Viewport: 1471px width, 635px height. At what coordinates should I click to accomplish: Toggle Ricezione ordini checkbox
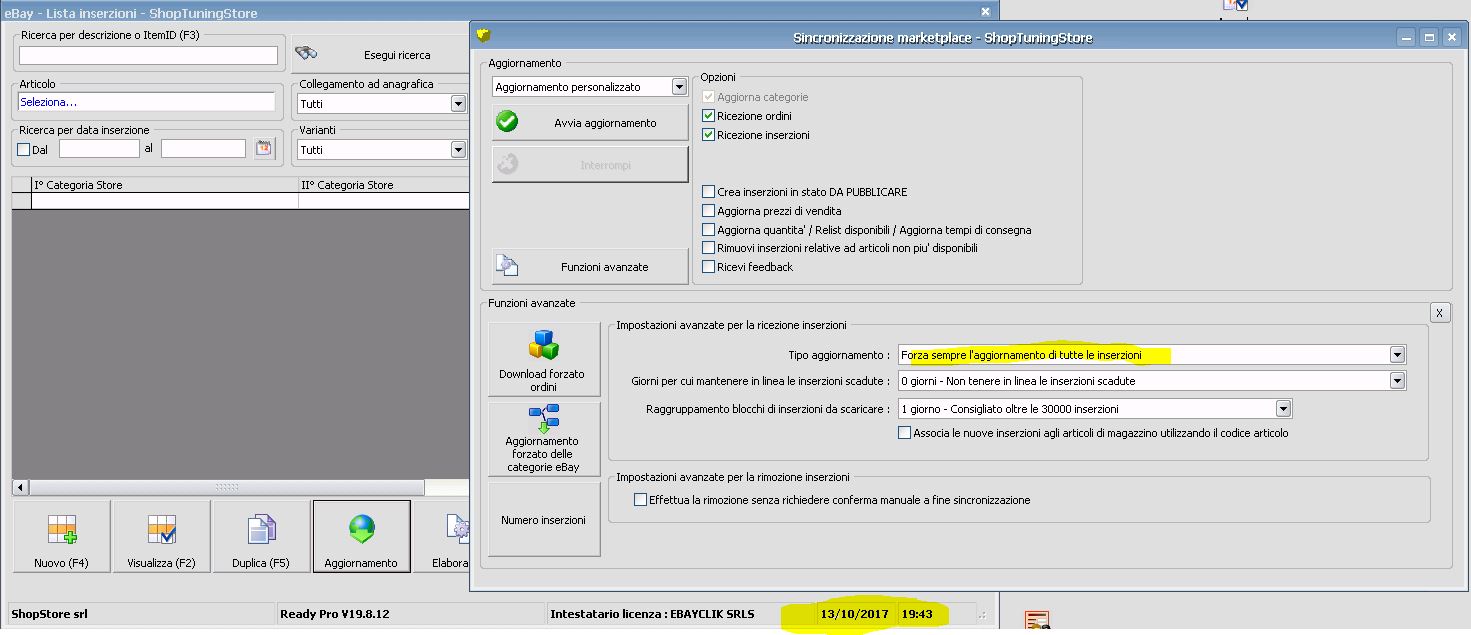(x=709, y=116)
